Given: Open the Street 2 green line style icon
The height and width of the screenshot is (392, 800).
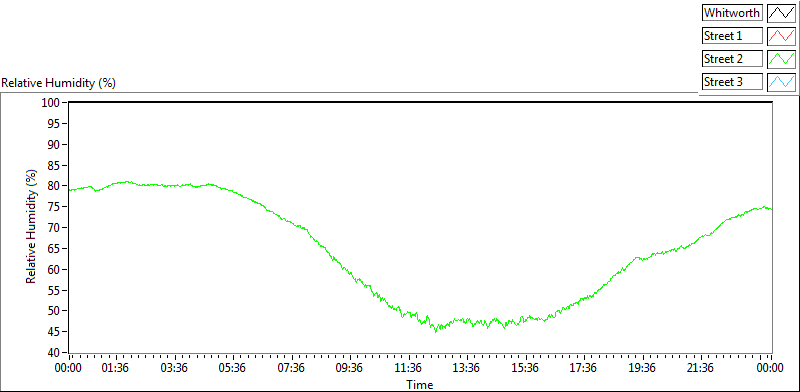Looking at the screenshot, I should coord(781,59).
